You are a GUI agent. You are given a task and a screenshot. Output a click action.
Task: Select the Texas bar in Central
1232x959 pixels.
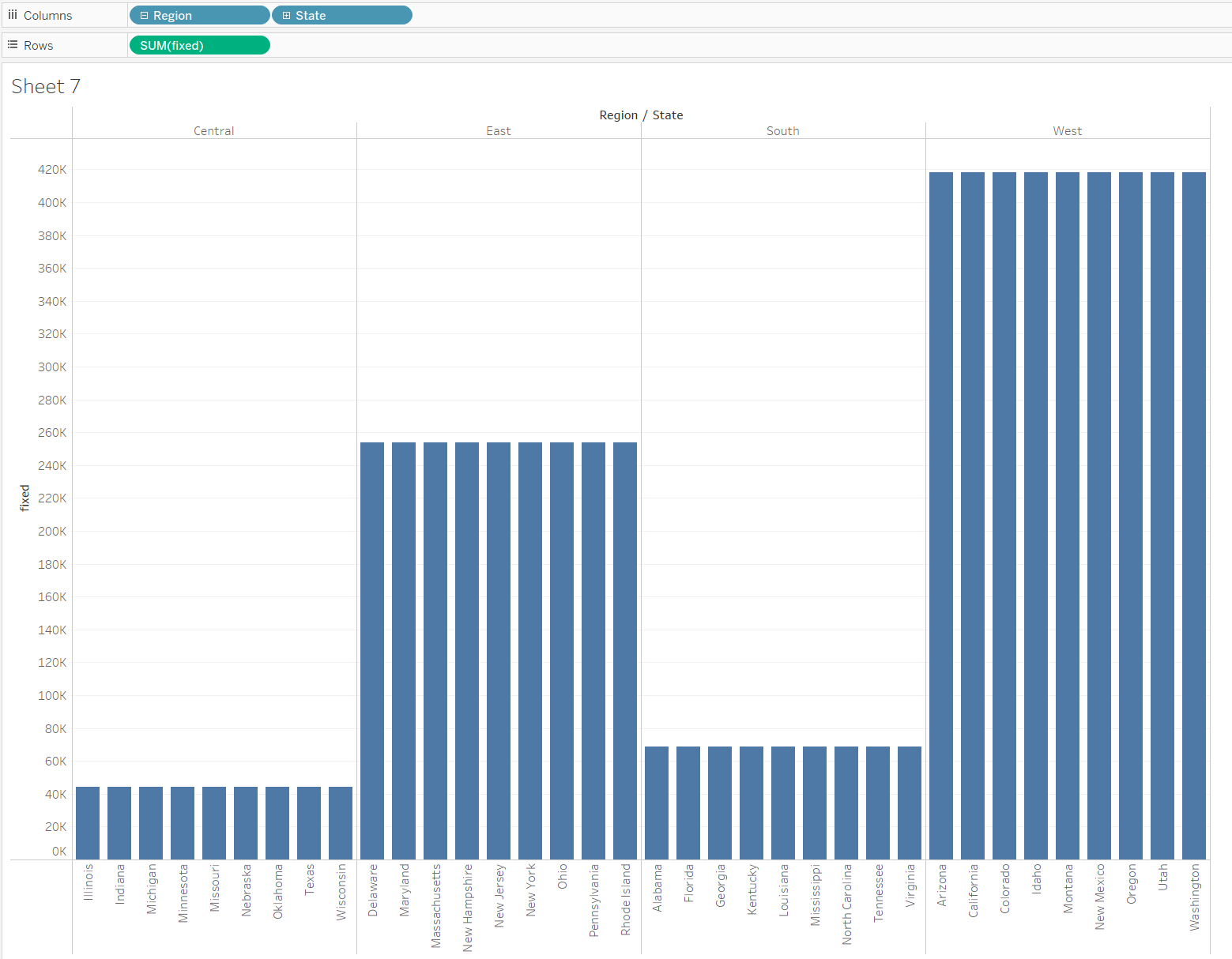pyautogui.click(x=309, y=822)
